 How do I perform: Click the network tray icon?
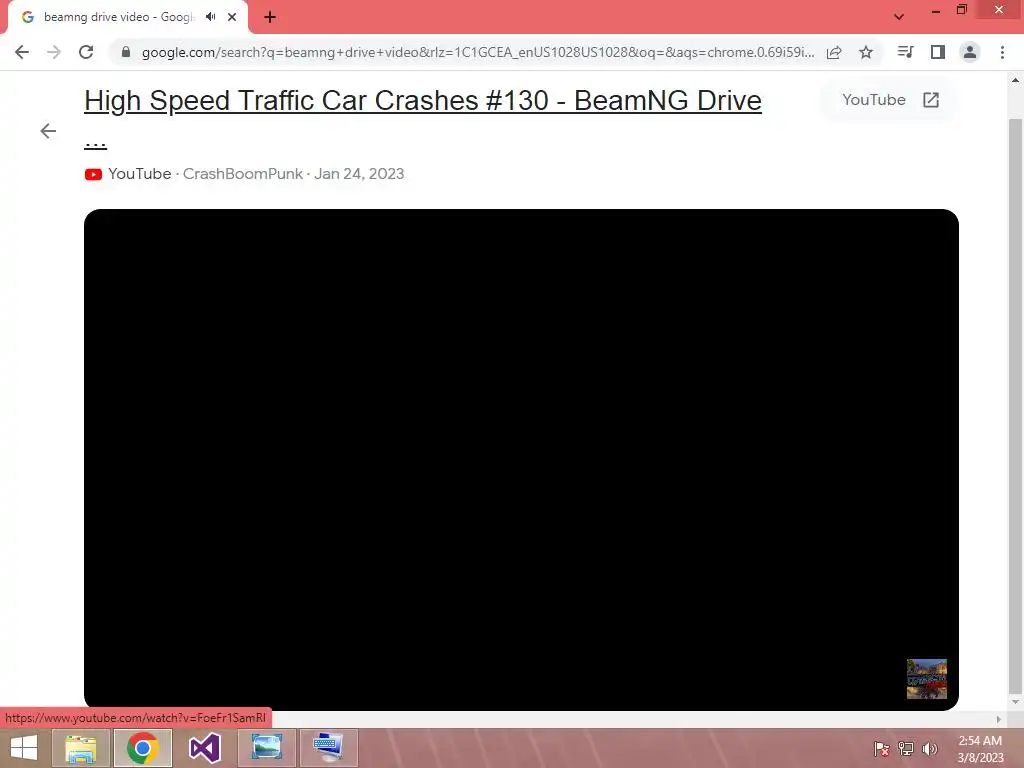pos(906,748)
